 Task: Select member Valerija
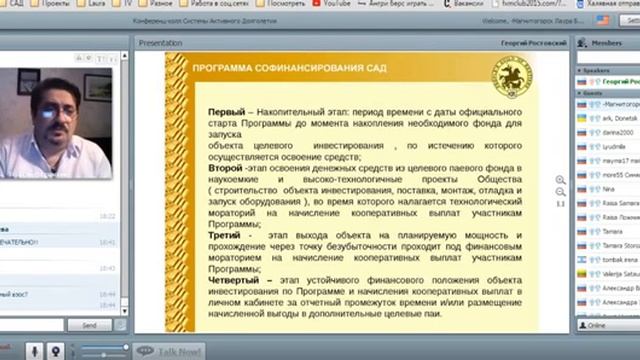point(608,274)
